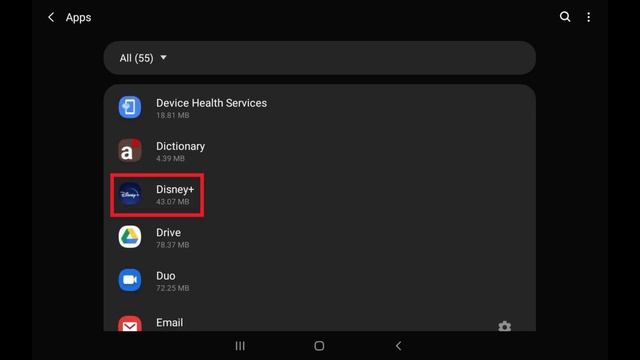Open the three-dot more options menu
Viewport: 640px width, 360px height.
[x=589, y=17]
